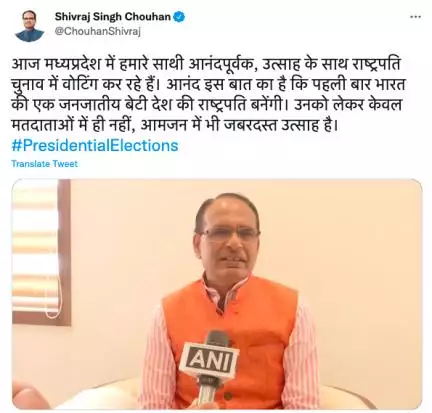Click the white sofa armrest in the video
Image resolution: width=432 pixels, height=413 pixels.
(368, 397)
